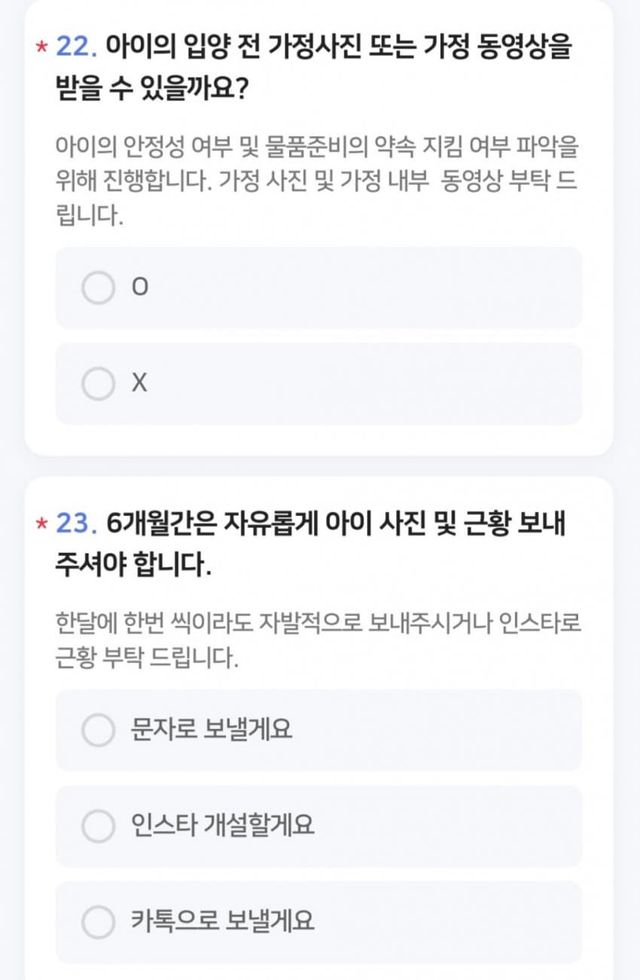Choose the "인스타 개설할게요" radio circle

tap(98, 826)
